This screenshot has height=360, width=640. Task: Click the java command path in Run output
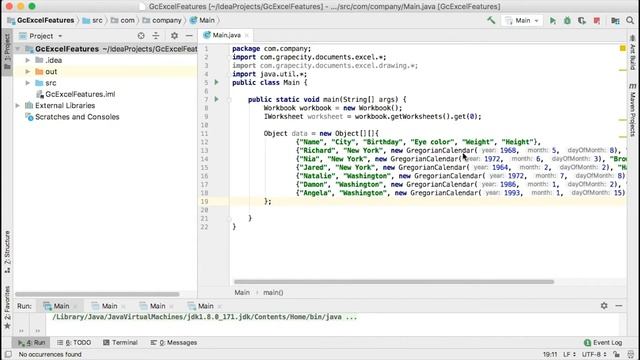[x=204, y=317]
